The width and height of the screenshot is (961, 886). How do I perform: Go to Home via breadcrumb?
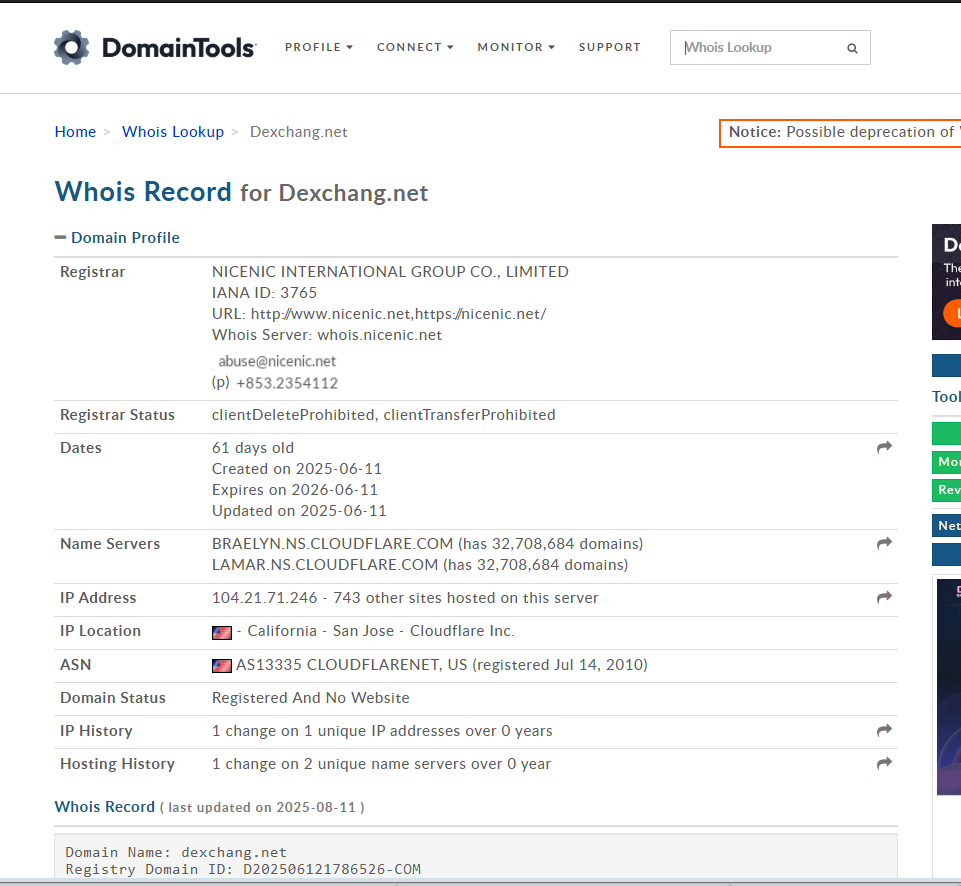click(x=75, y=132)
